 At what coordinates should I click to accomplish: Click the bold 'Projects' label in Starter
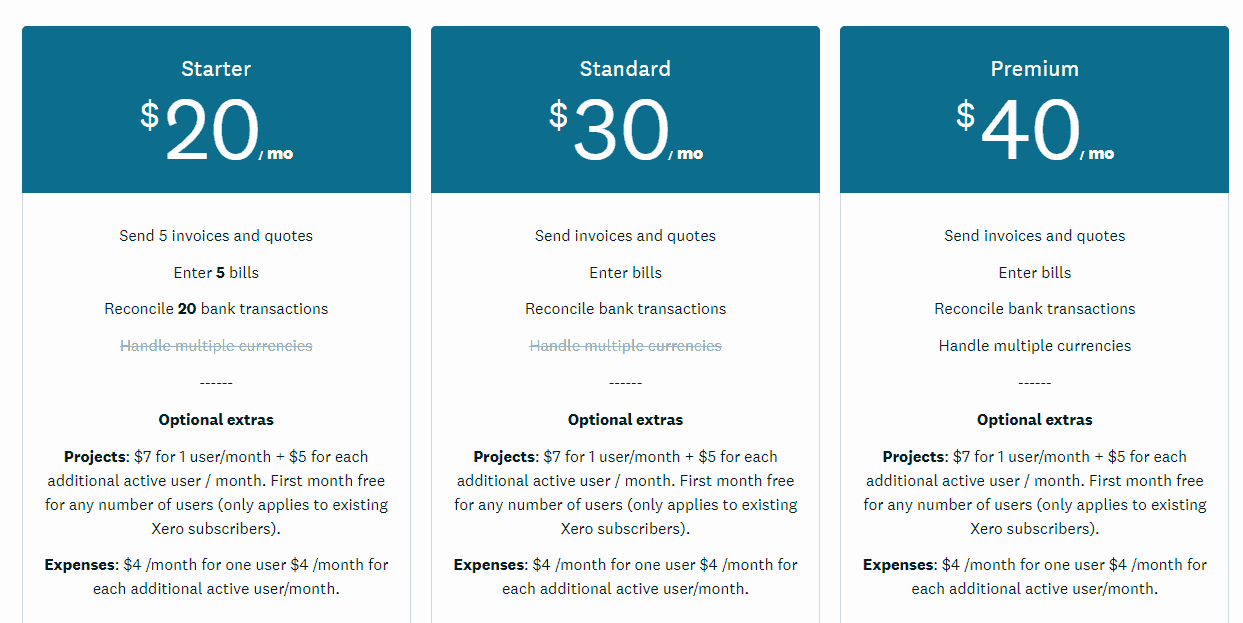[x=95, y=457]
